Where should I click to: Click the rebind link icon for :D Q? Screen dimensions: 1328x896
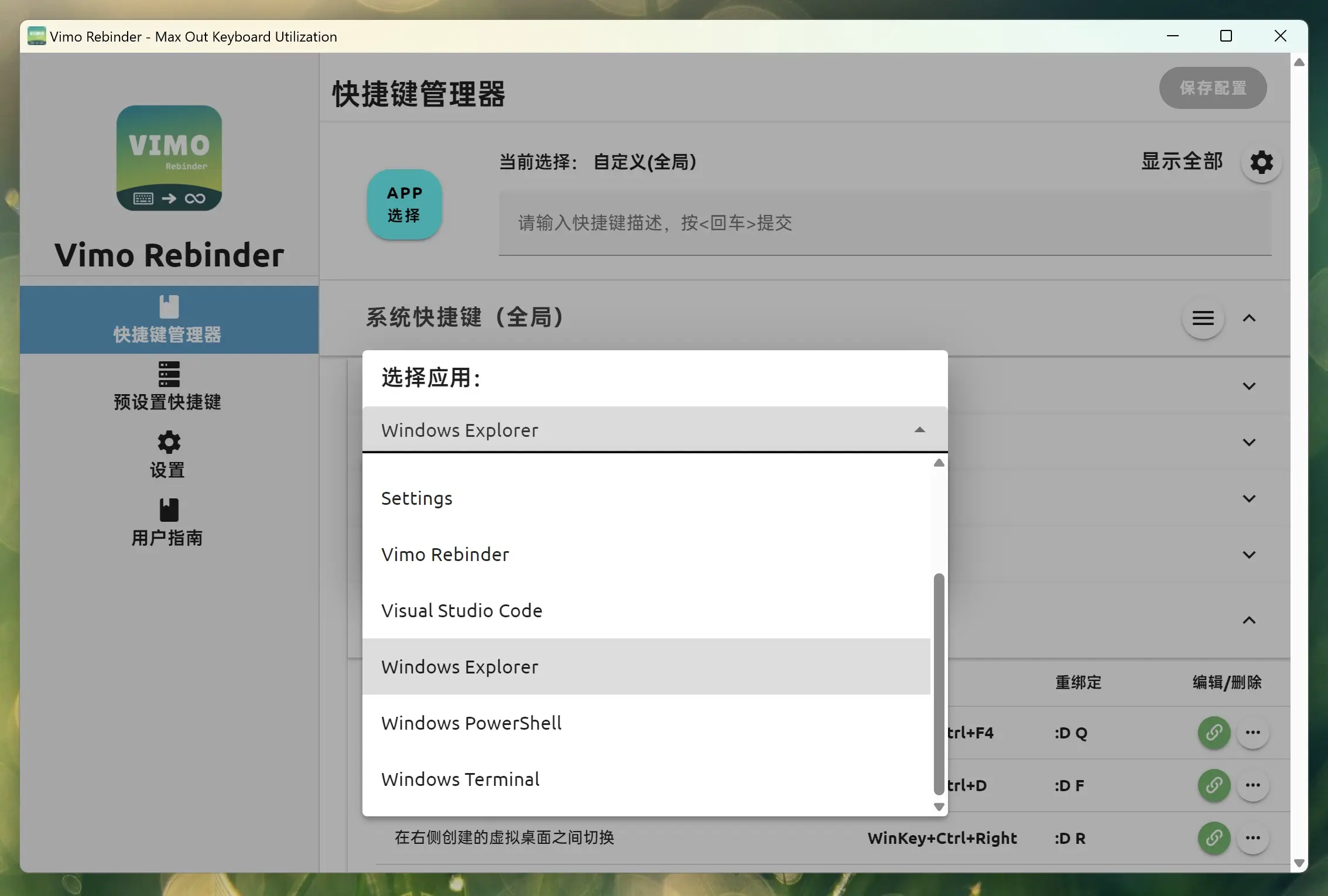coord(1214,733)
